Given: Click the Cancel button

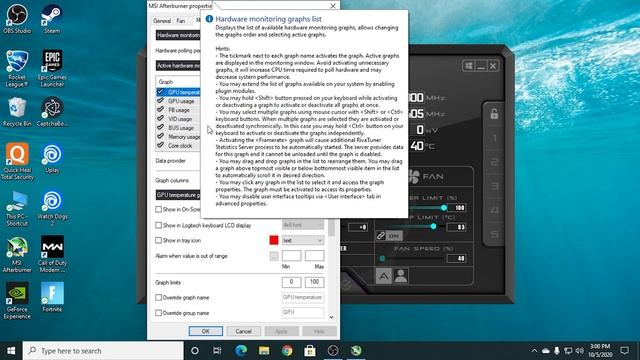Looking at the screenshot, I should 243,331.
